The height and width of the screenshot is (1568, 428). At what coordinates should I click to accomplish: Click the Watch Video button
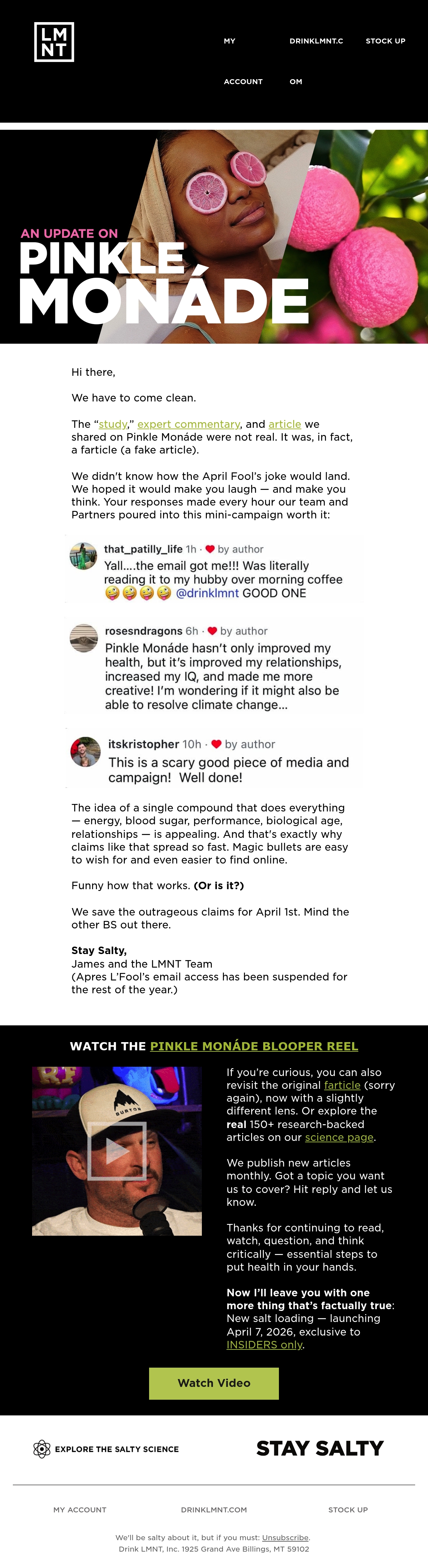214,1383
